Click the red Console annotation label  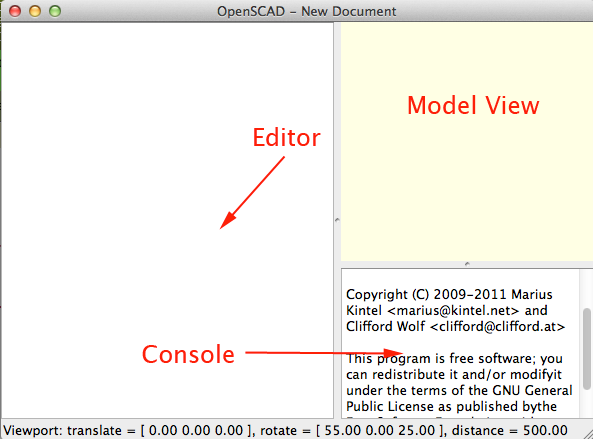188,355
